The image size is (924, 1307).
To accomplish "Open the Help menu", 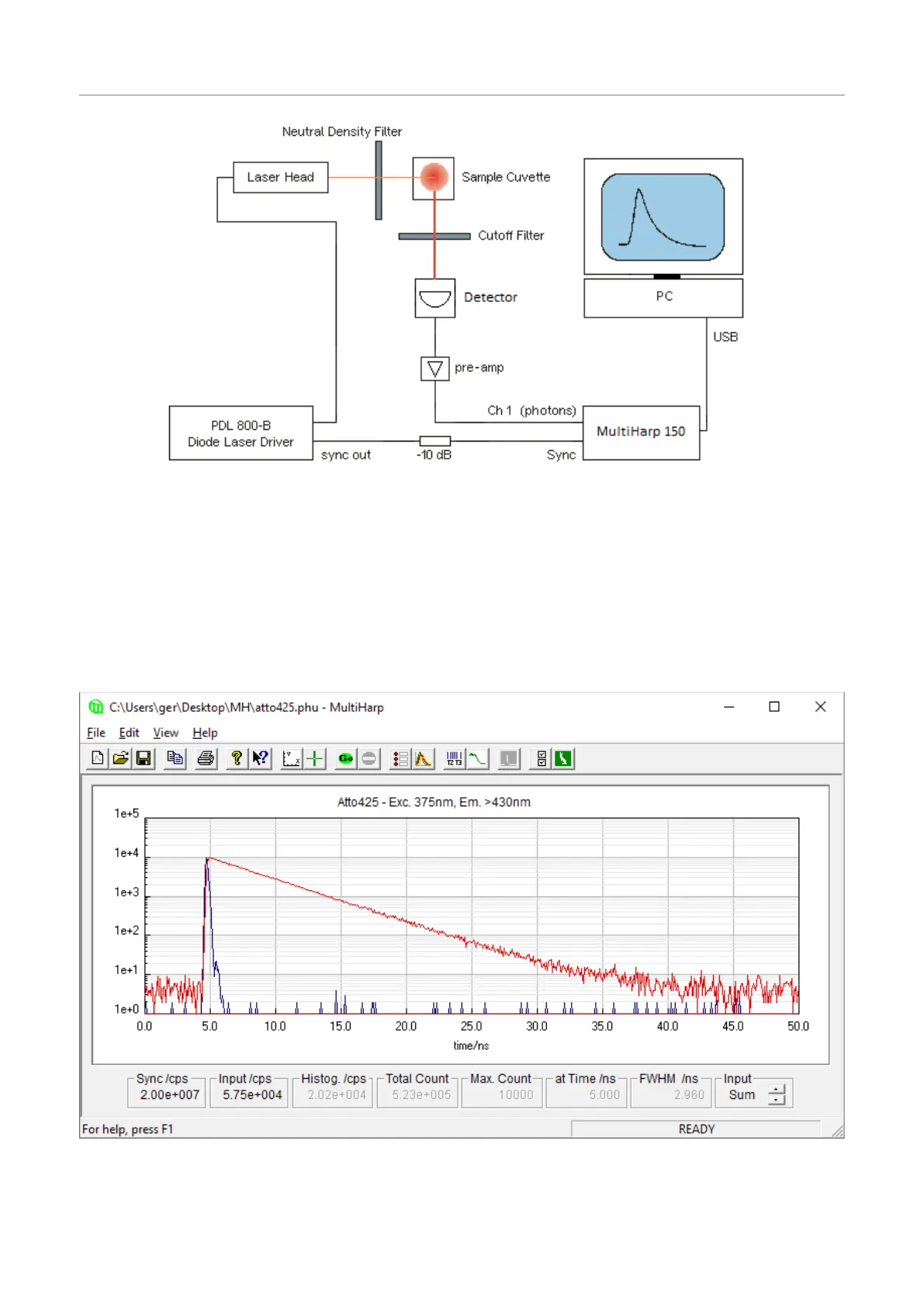I will (x=205, y=733).
